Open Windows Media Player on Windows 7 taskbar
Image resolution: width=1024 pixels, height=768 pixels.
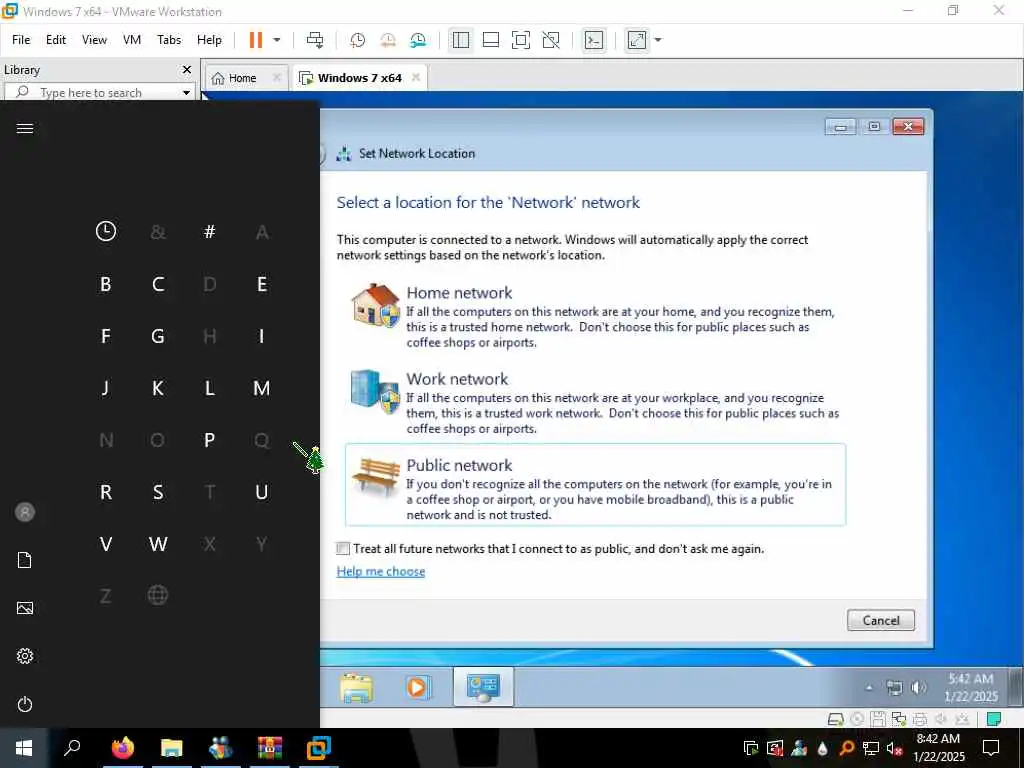click(417, 687)
